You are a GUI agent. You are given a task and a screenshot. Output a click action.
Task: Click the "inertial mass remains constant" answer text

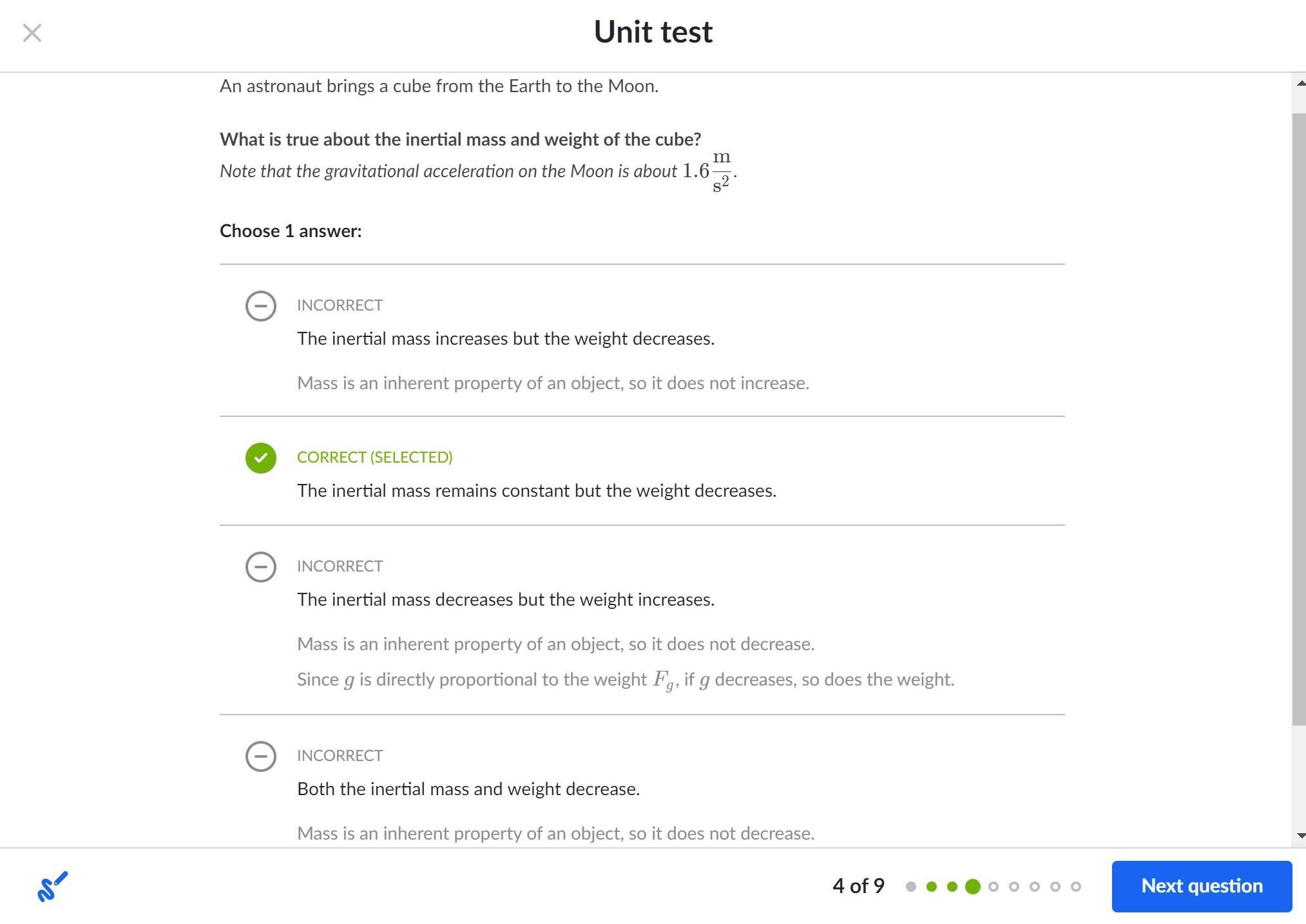coord(536,491)
